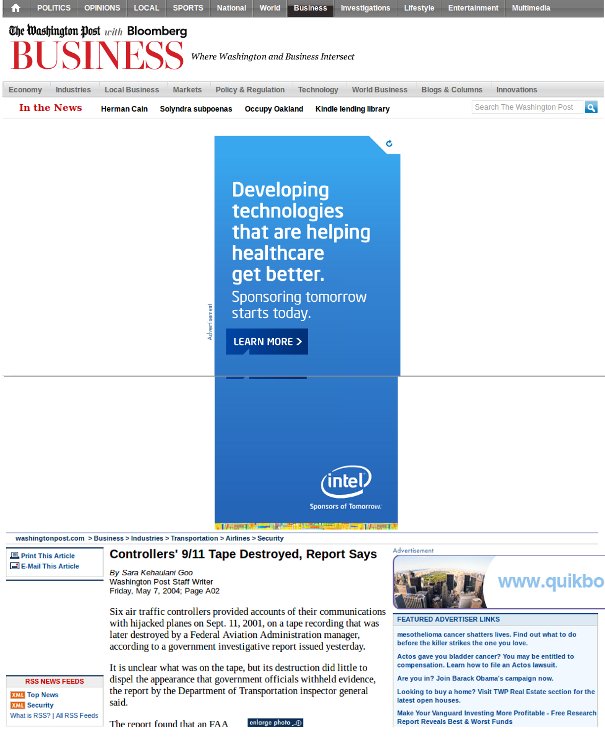Screen dimensions: 605x750
Task: Select the Policy & Regulation tab
Action: pyautogui.click(x=250, y=89)
